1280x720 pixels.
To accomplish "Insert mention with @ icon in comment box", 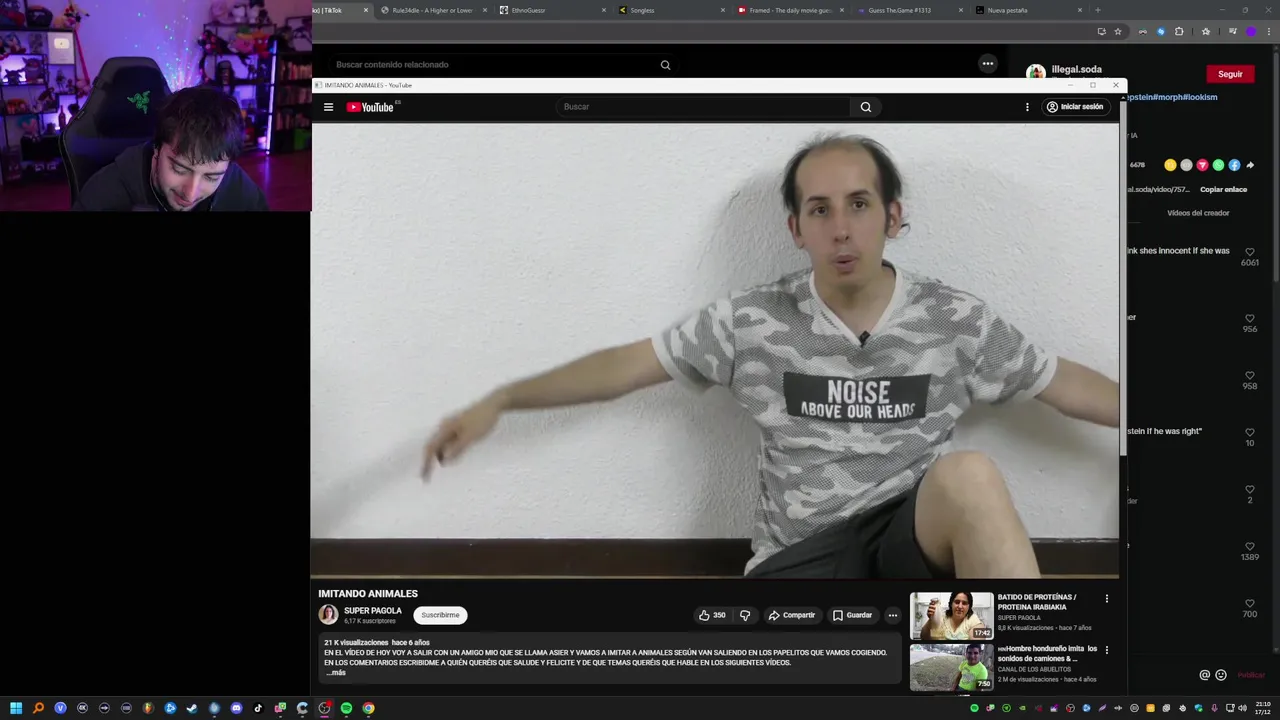I will click(1205, 675).
